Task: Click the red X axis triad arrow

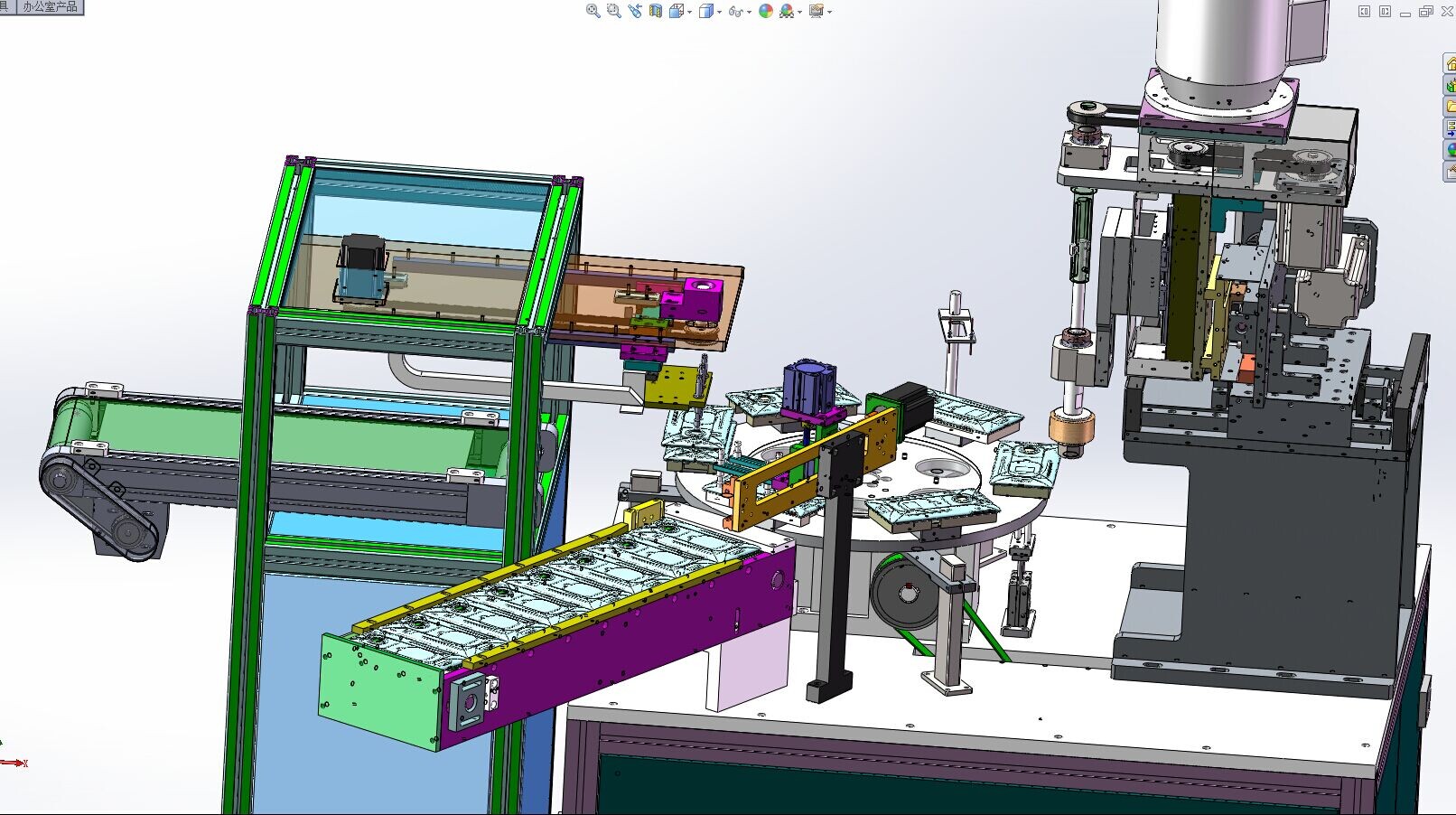Action: [14, 763]
